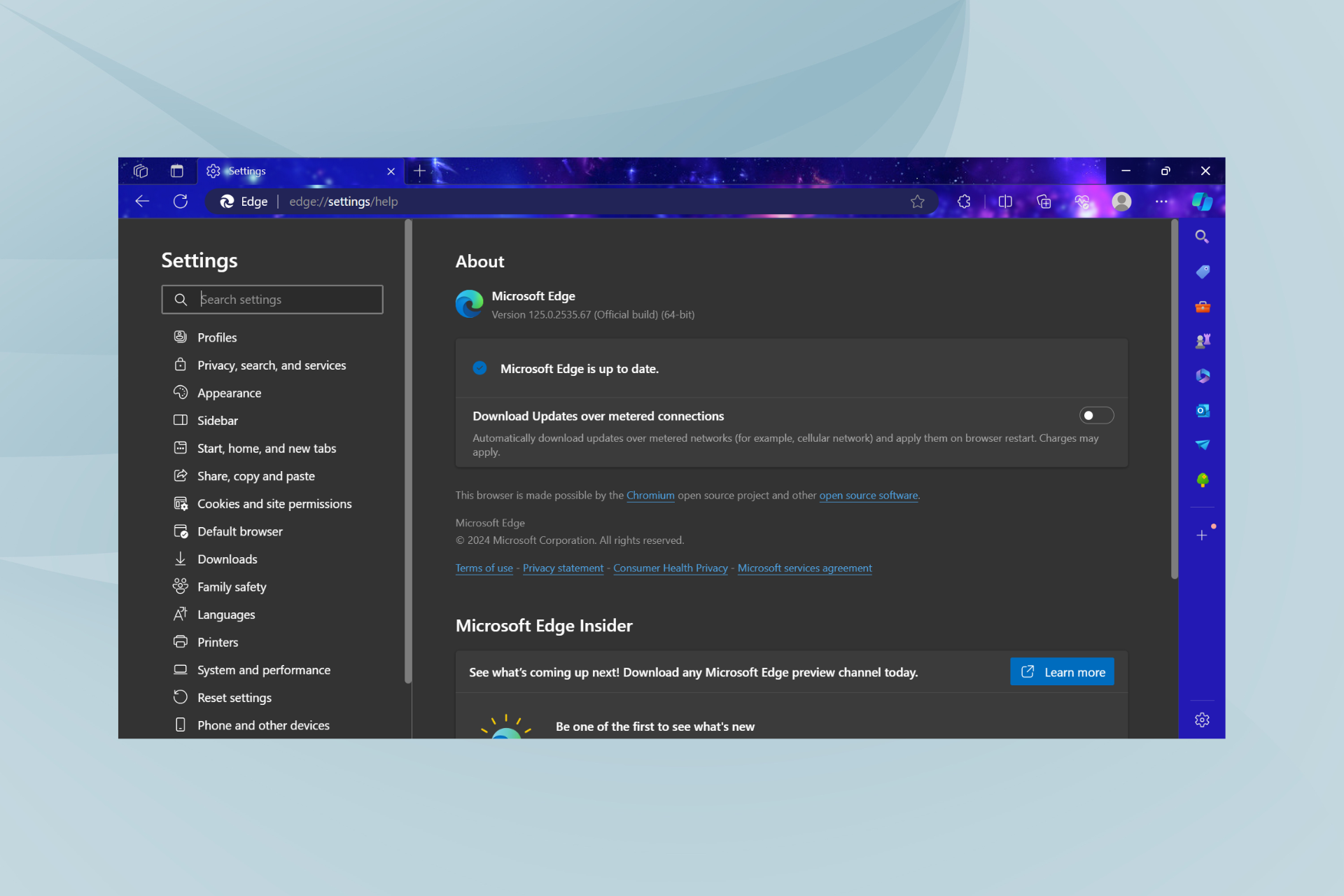Open sidebar Drop paper plane icon
1344x896 pixels.
coord(1202,445)
